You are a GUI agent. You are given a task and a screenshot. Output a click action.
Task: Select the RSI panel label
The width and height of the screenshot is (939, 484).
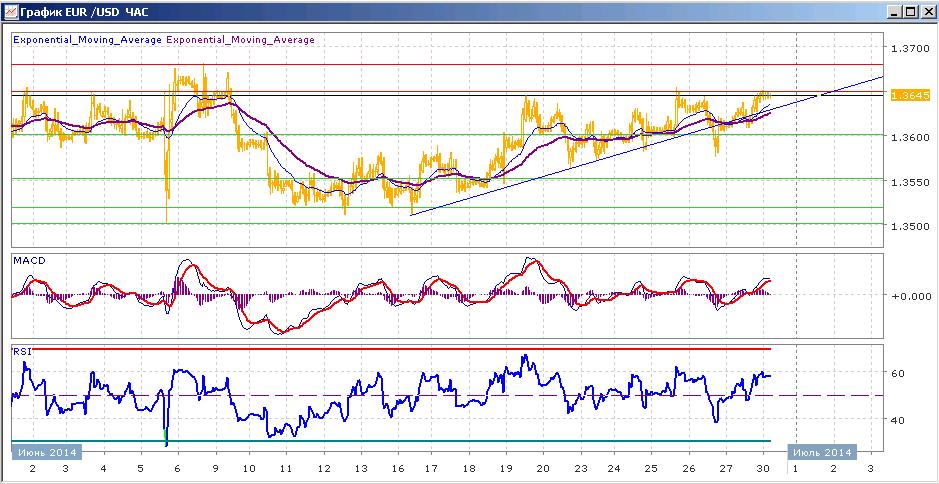coord(21,352)
